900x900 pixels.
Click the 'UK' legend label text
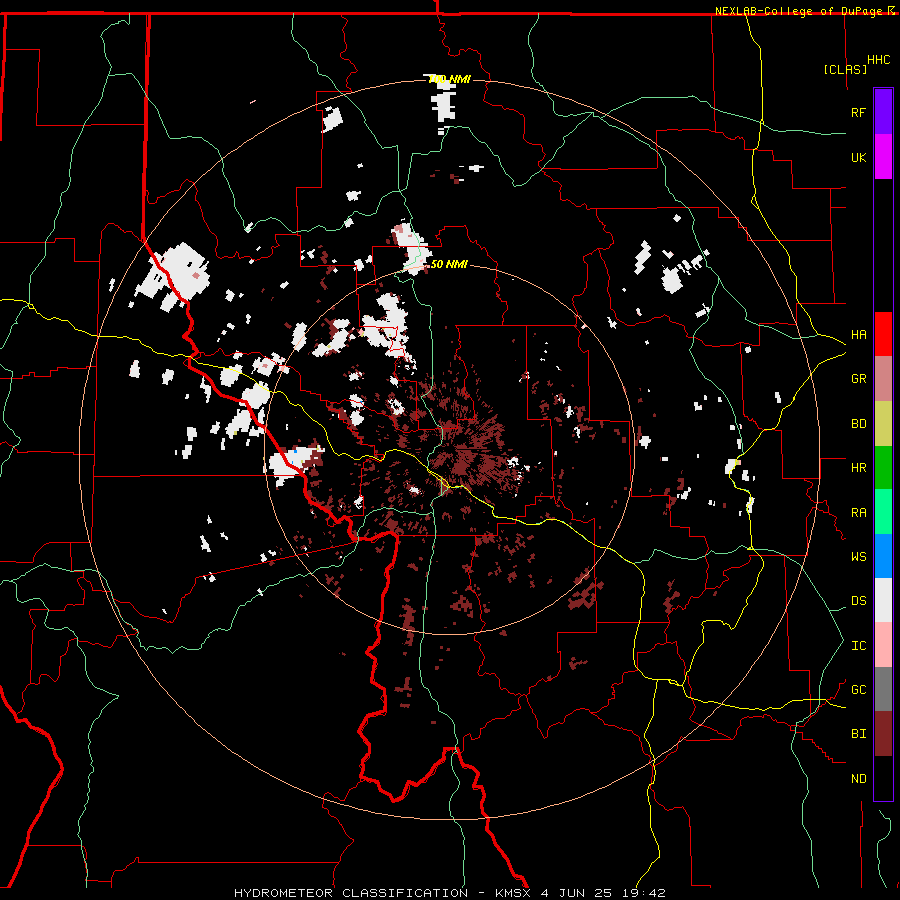click(858, 157)
